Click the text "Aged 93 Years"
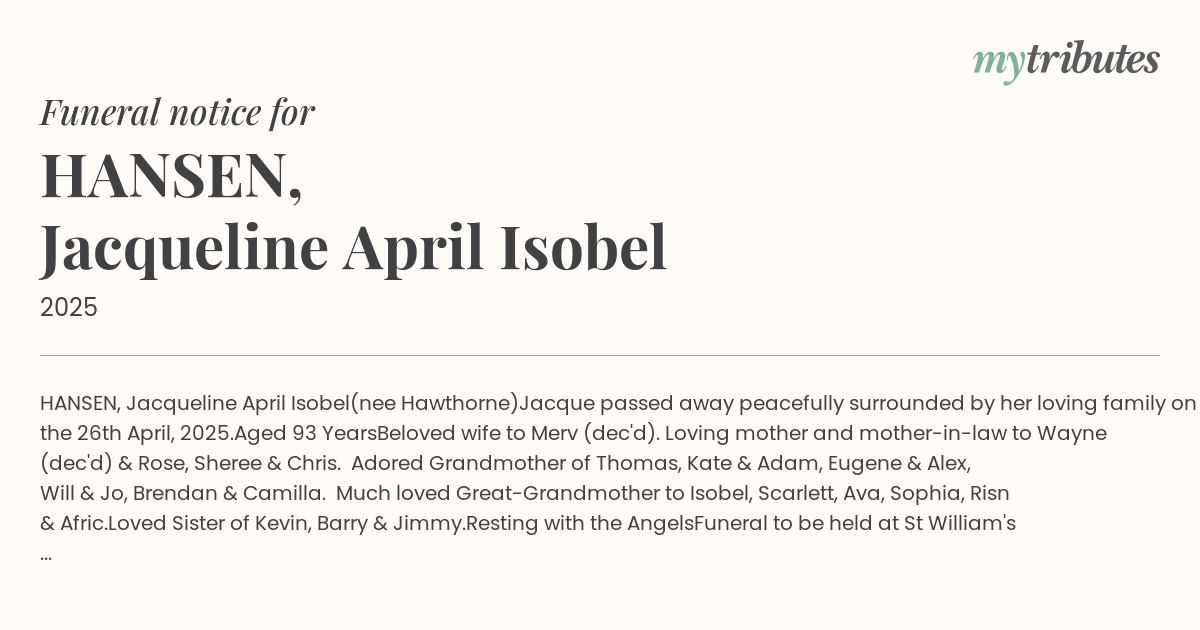 pyautogui.click(x=306, y=434)
